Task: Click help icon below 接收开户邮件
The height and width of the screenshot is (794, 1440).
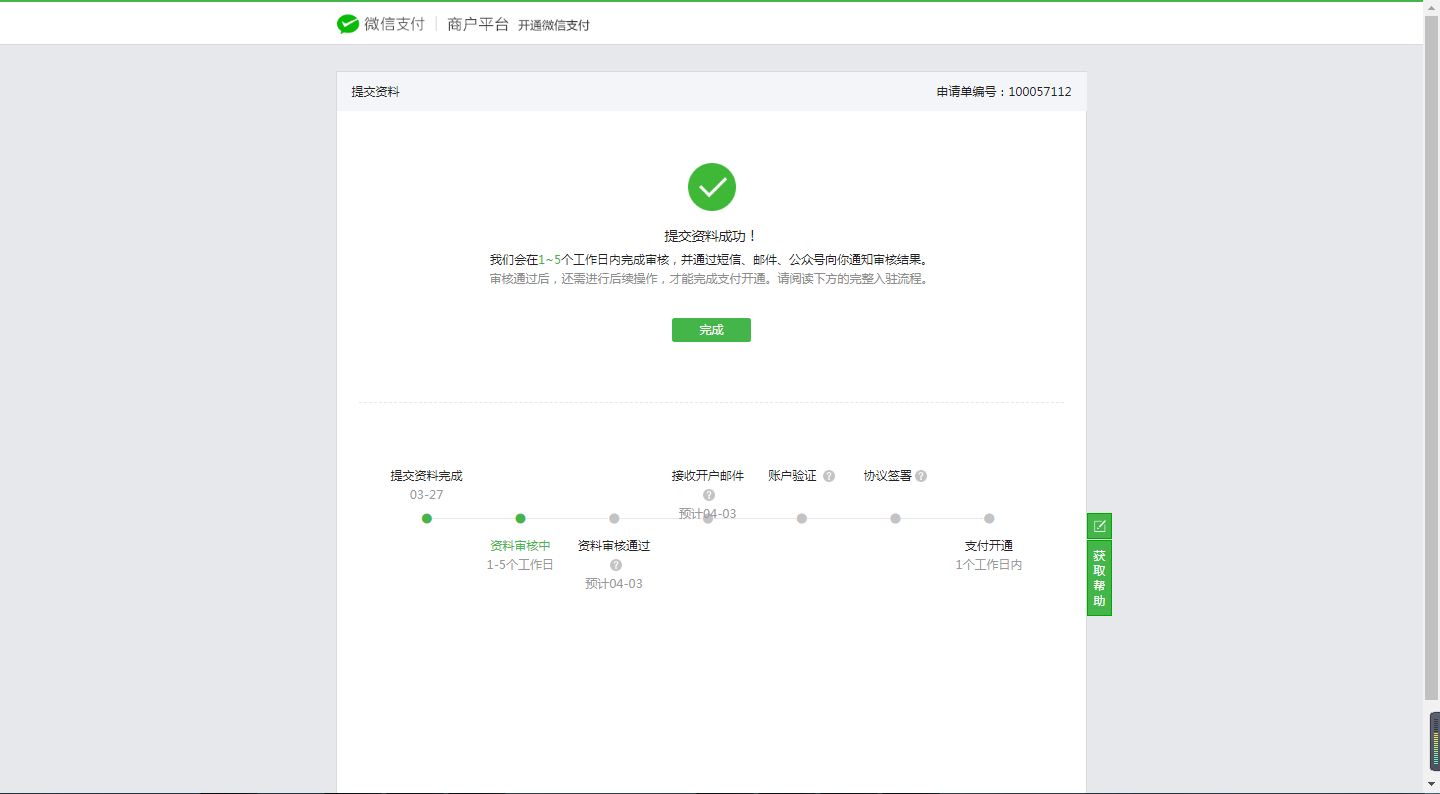Action: (x=707, y=494)
